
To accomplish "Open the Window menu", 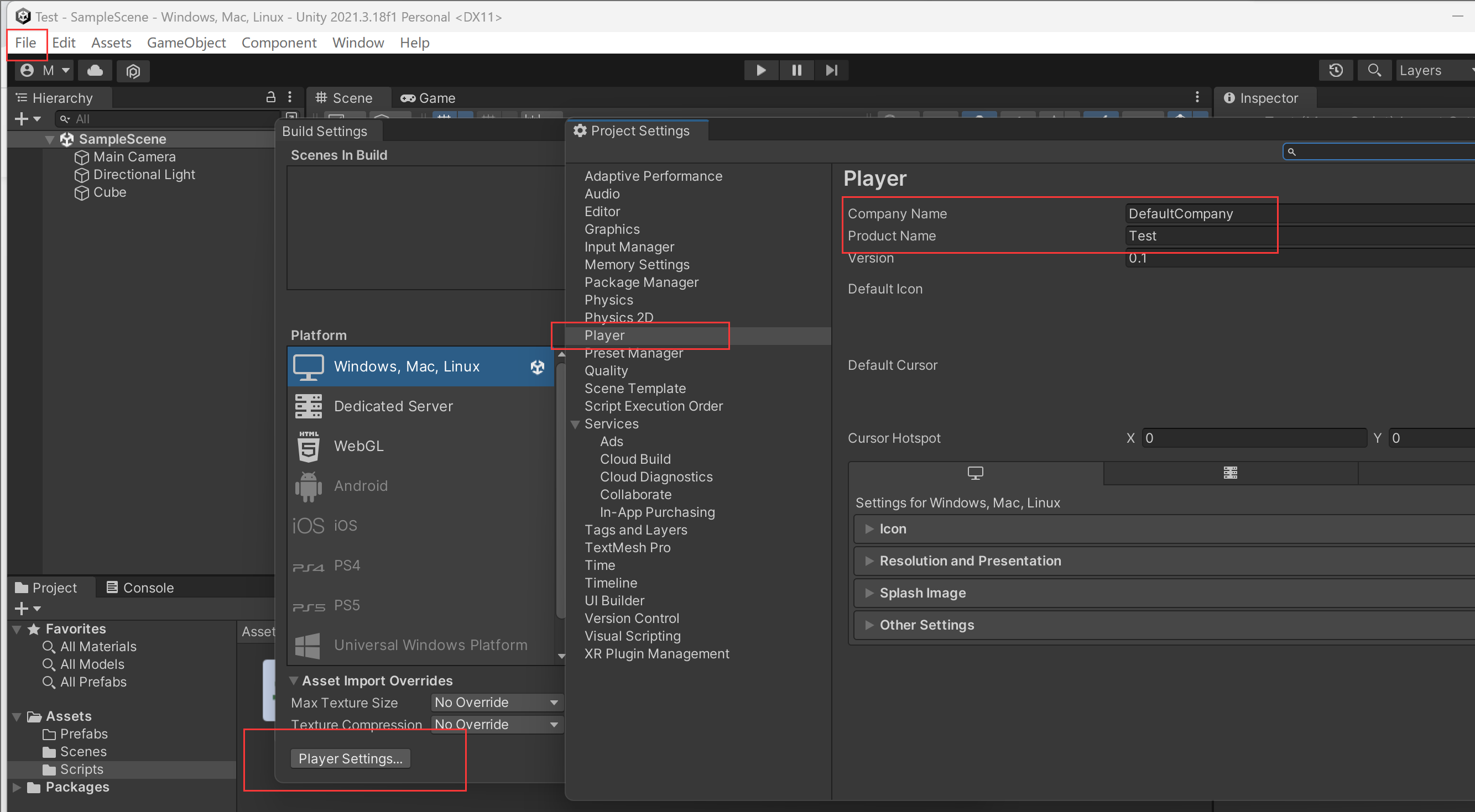I will coord(358,43).
